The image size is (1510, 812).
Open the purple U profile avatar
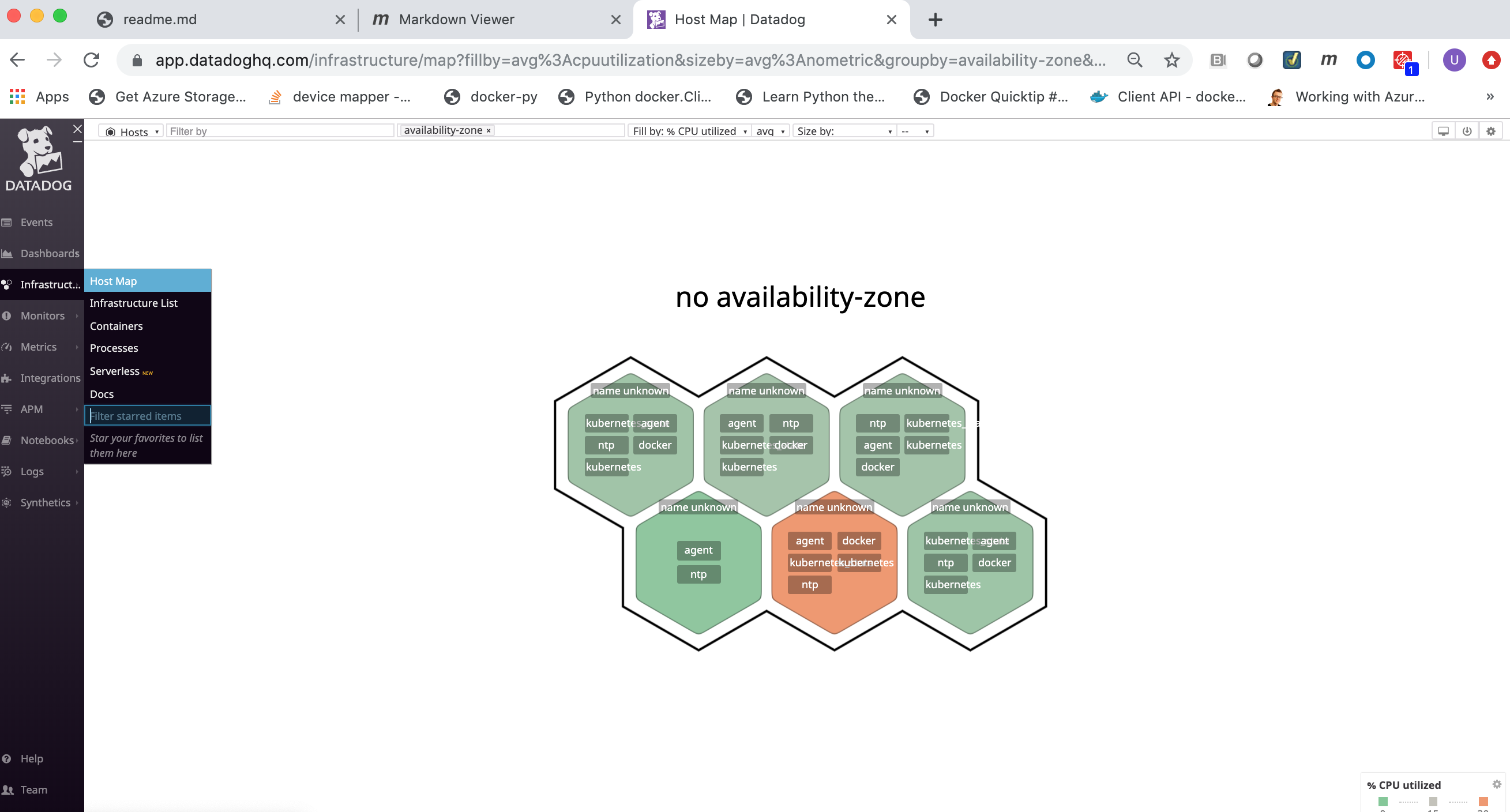(1453, 60)
